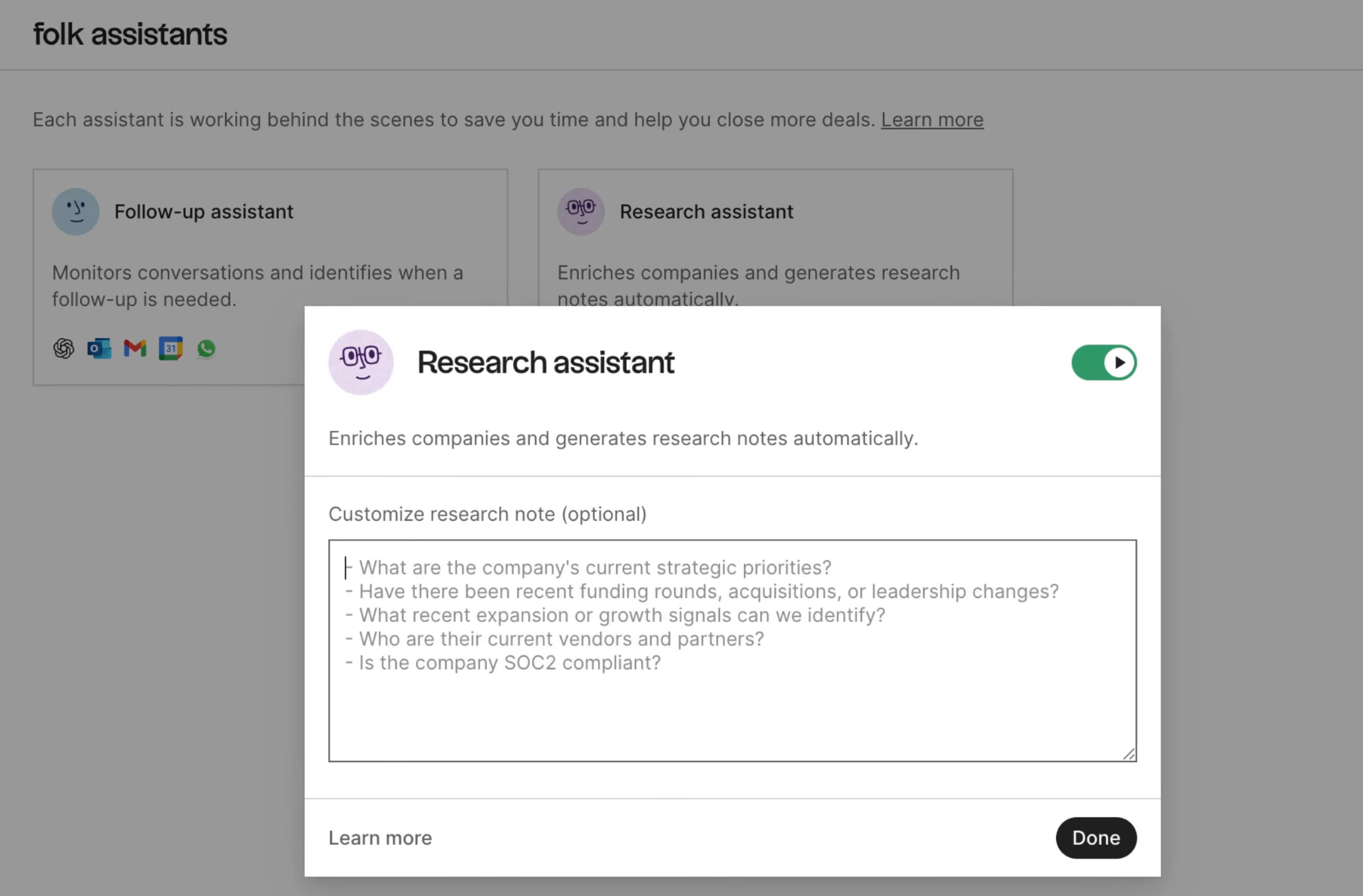The image size is (1363, 896).
Task: Click the textarea resize handle corner
Action: (1129, 754)
